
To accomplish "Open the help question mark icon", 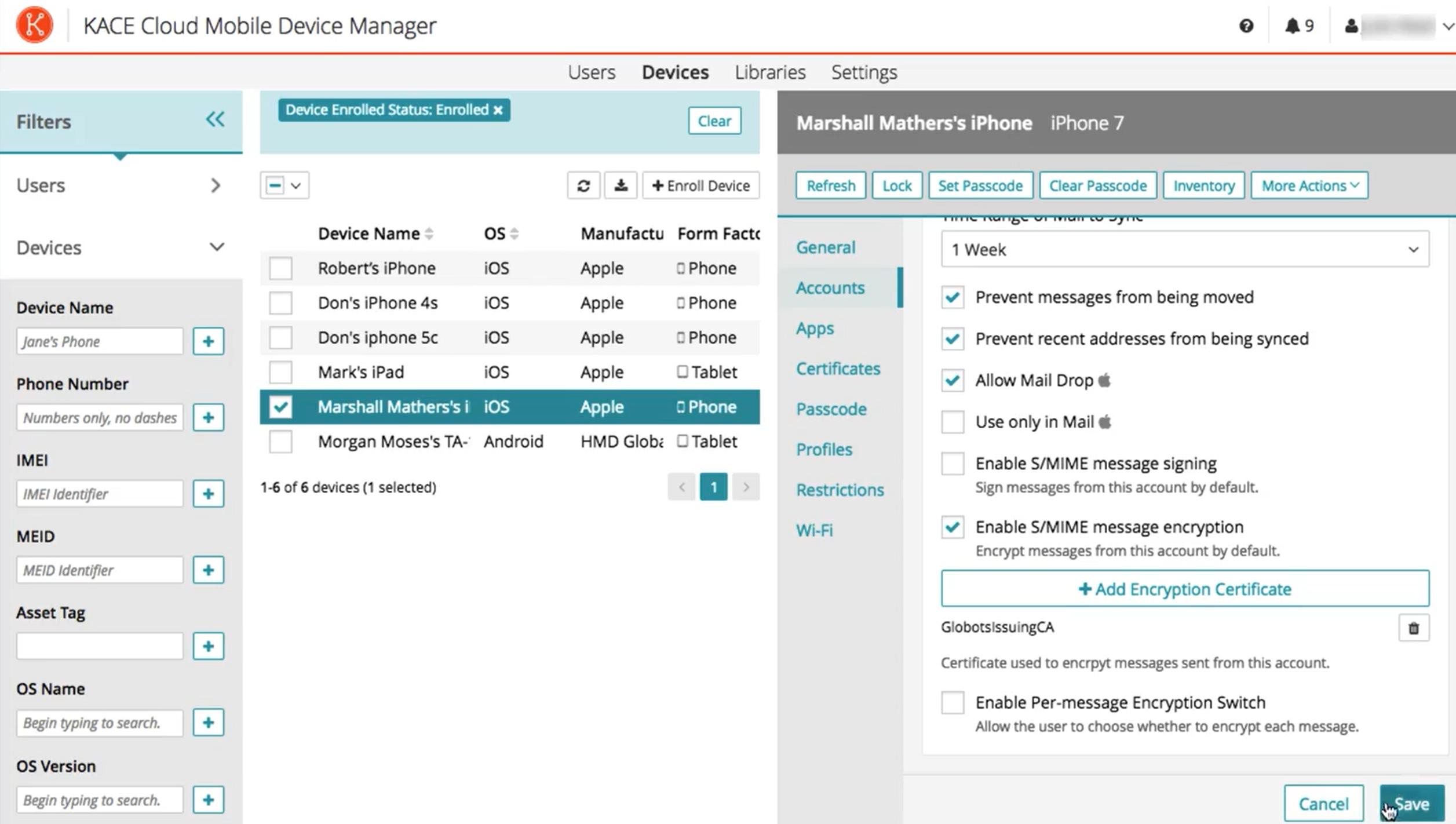I will coord(1246,26).
